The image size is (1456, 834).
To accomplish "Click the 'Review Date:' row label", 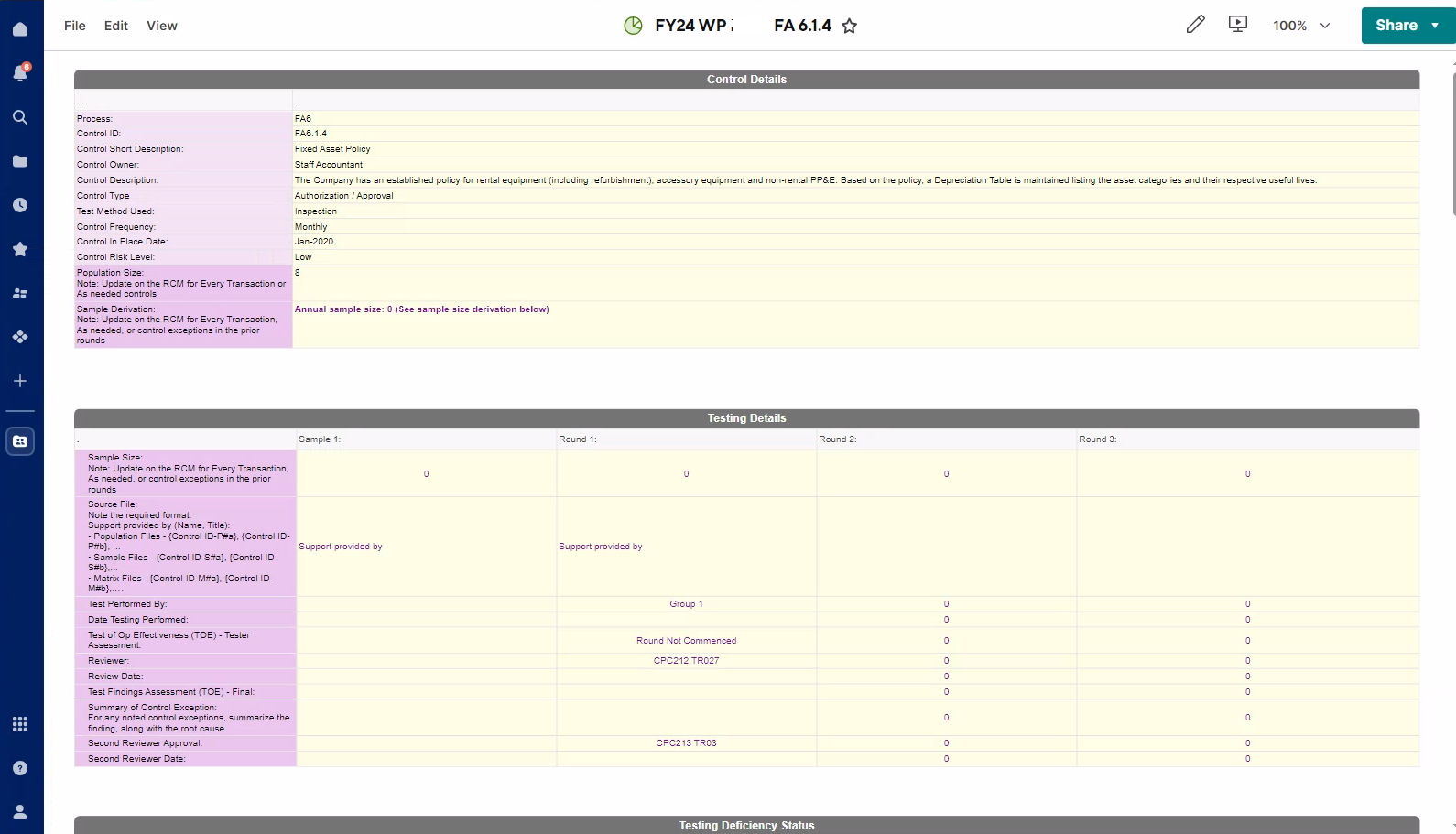I will tap(115, 677).
